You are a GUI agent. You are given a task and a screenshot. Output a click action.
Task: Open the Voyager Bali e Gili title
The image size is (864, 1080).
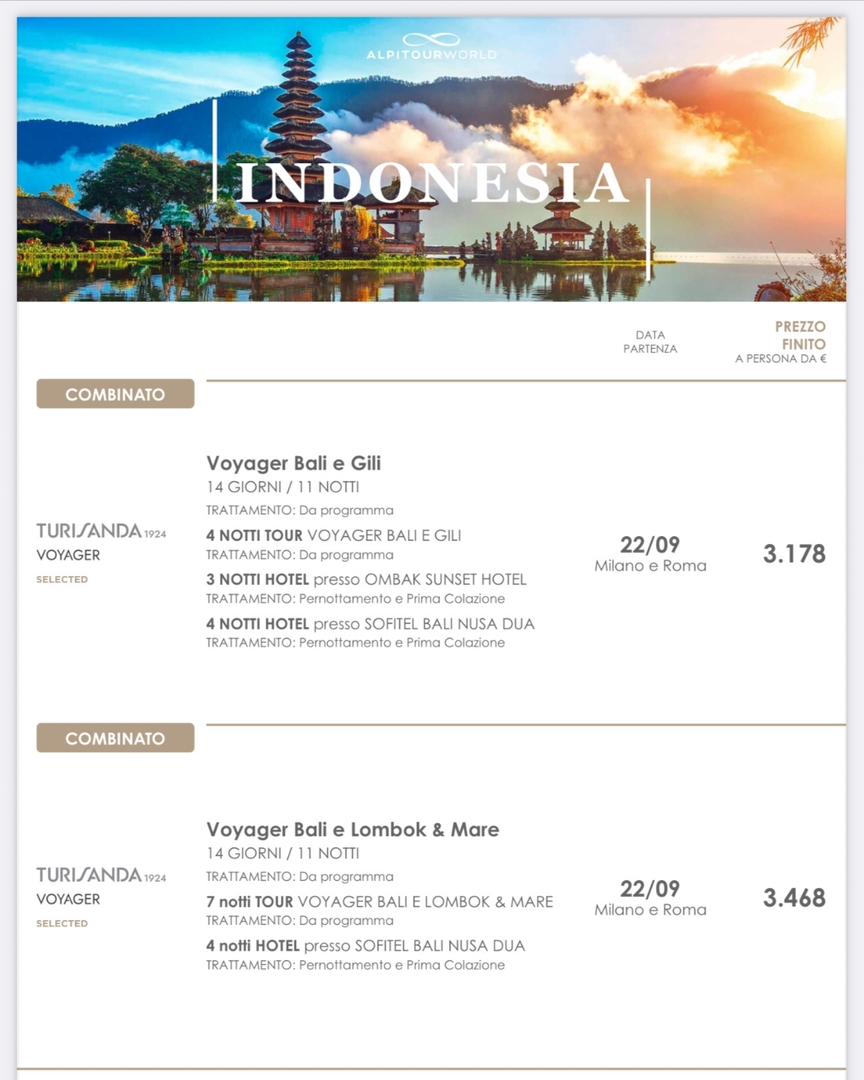point(294,463)
